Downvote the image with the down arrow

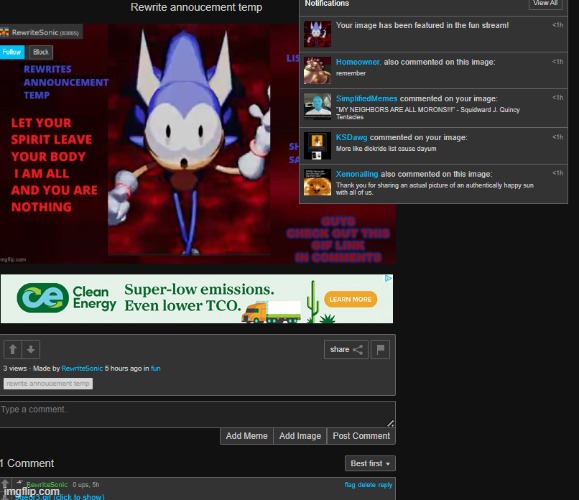coord(31,349)
